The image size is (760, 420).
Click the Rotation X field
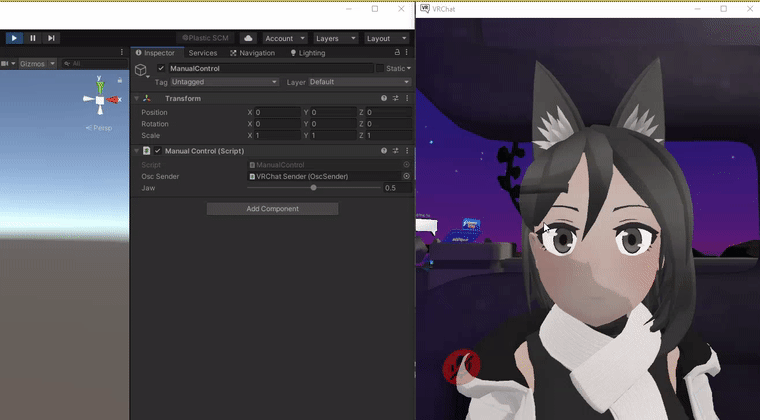tap(278, 124)
